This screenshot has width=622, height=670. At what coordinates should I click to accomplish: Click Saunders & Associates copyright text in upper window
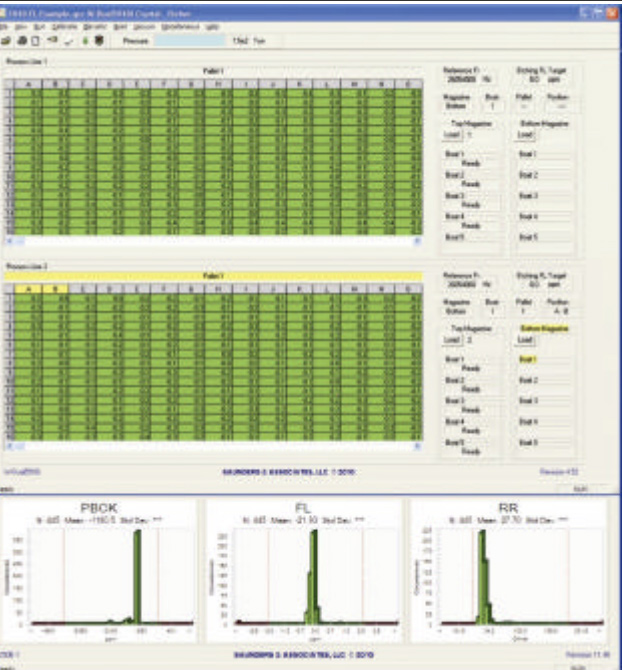pos(289,472)
